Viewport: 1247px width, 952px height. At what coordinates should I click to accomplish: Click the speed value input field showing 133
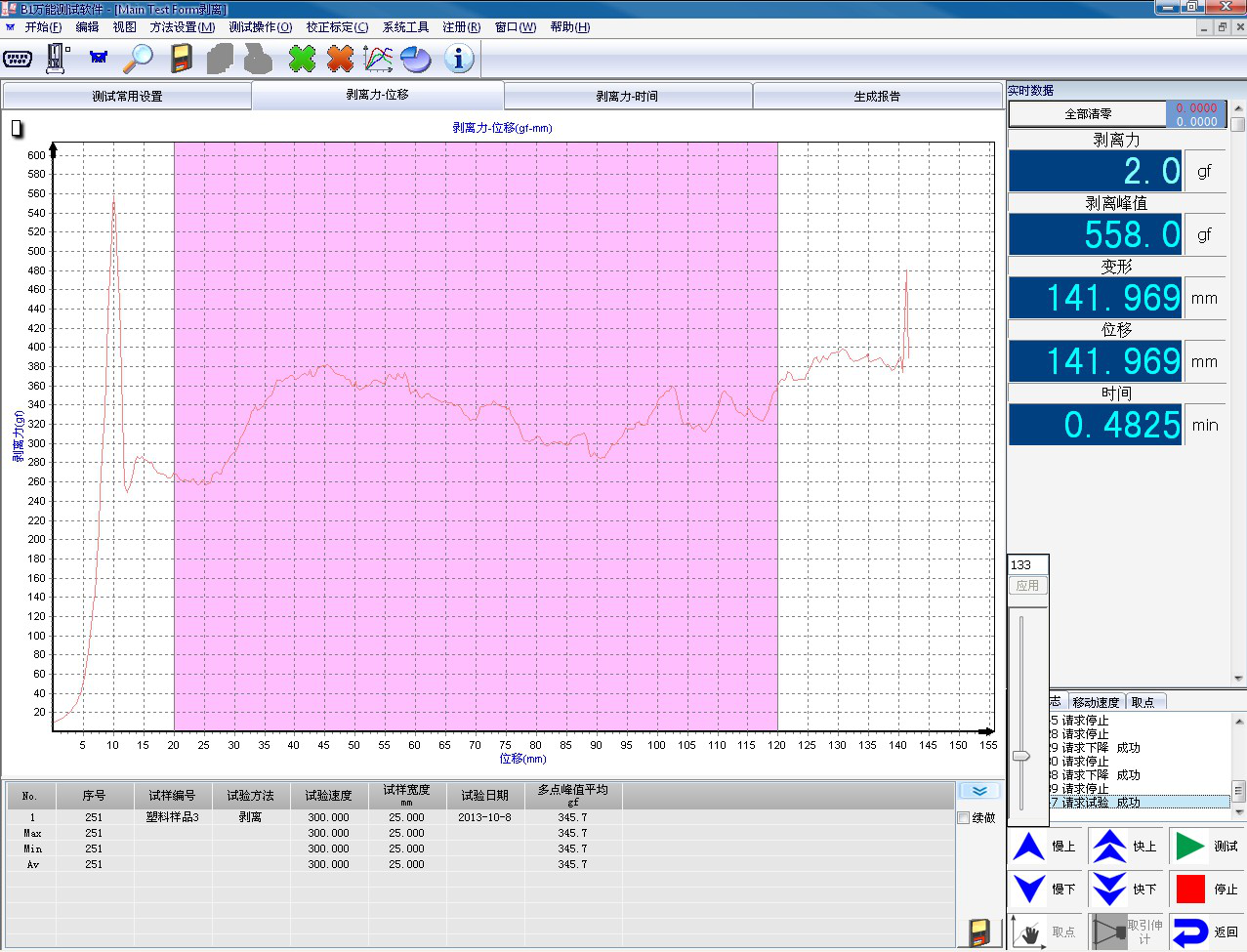tap(1027, 565)
